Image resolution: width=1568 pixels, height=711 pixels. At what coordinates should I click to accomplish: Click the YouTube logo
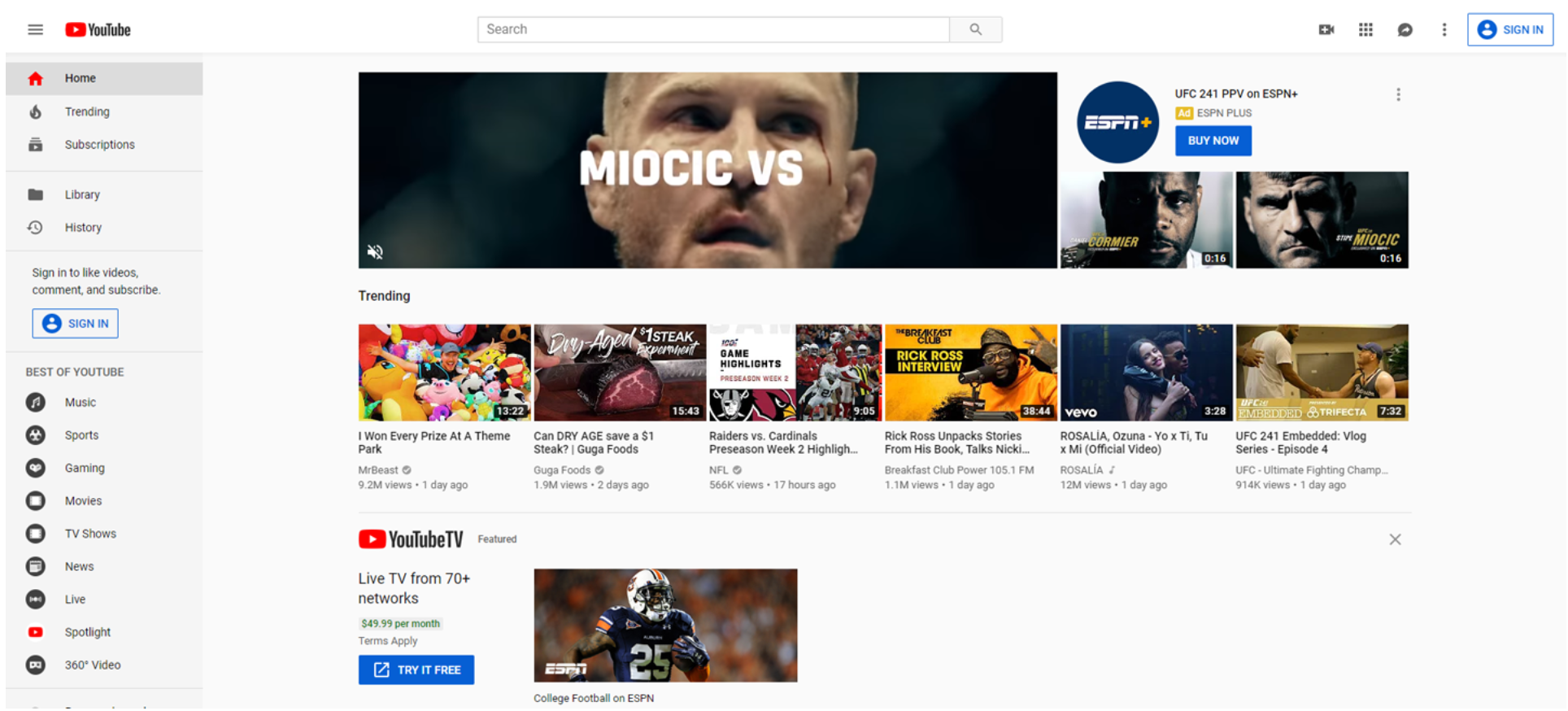pos(98,30)
